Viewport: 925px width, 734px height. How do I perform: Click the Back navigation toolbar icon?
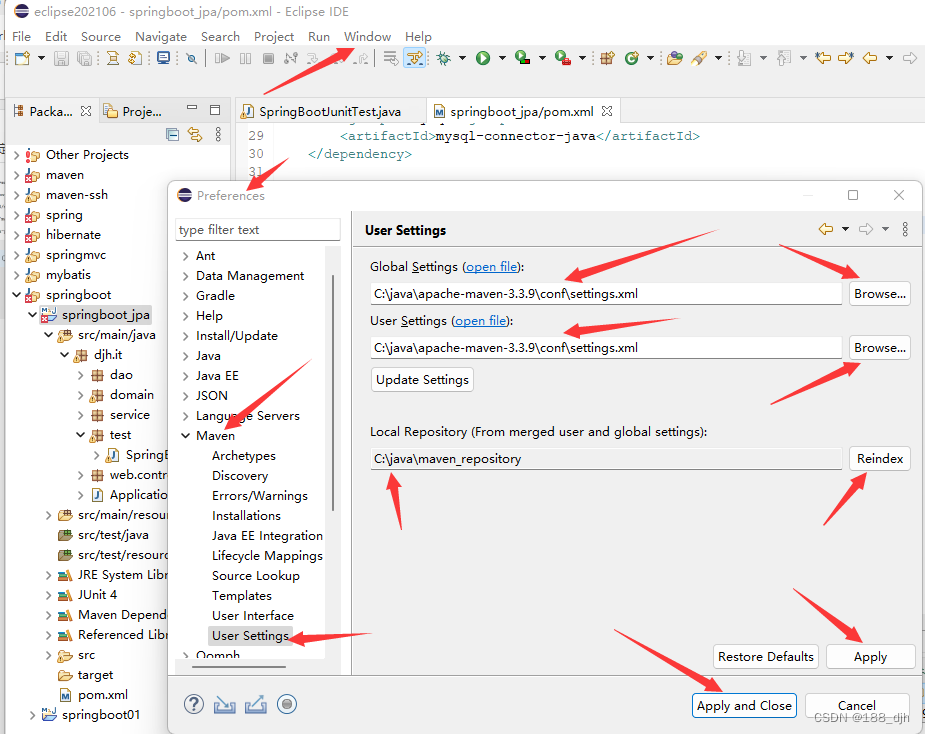click(870, 58)
